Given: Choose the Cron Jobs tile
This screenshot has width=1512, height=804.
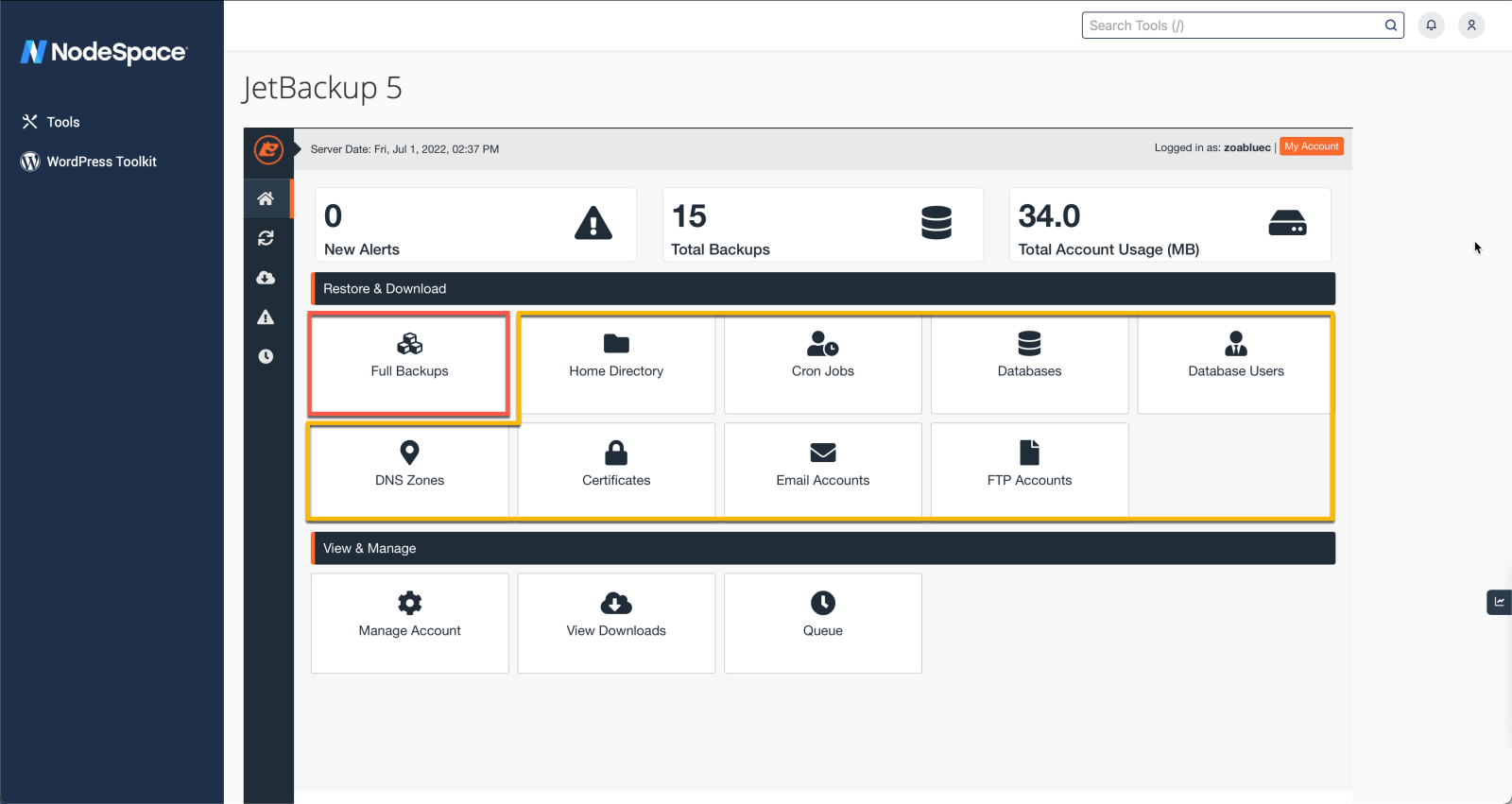Looking at the screenshot, I should coord(822,364).
